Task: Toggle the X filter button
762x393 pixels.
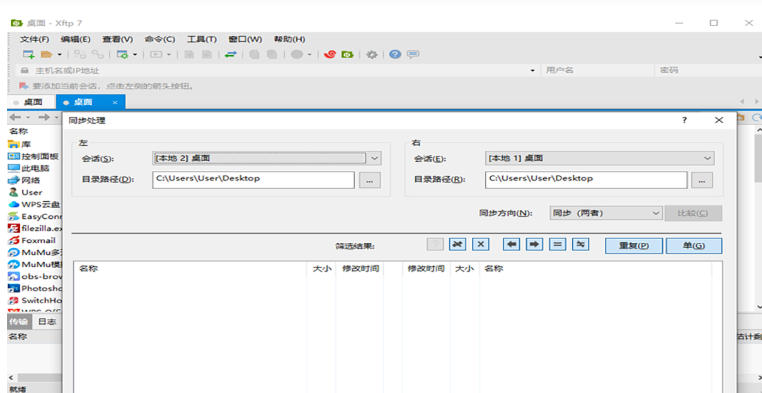Action: [481, 244]
